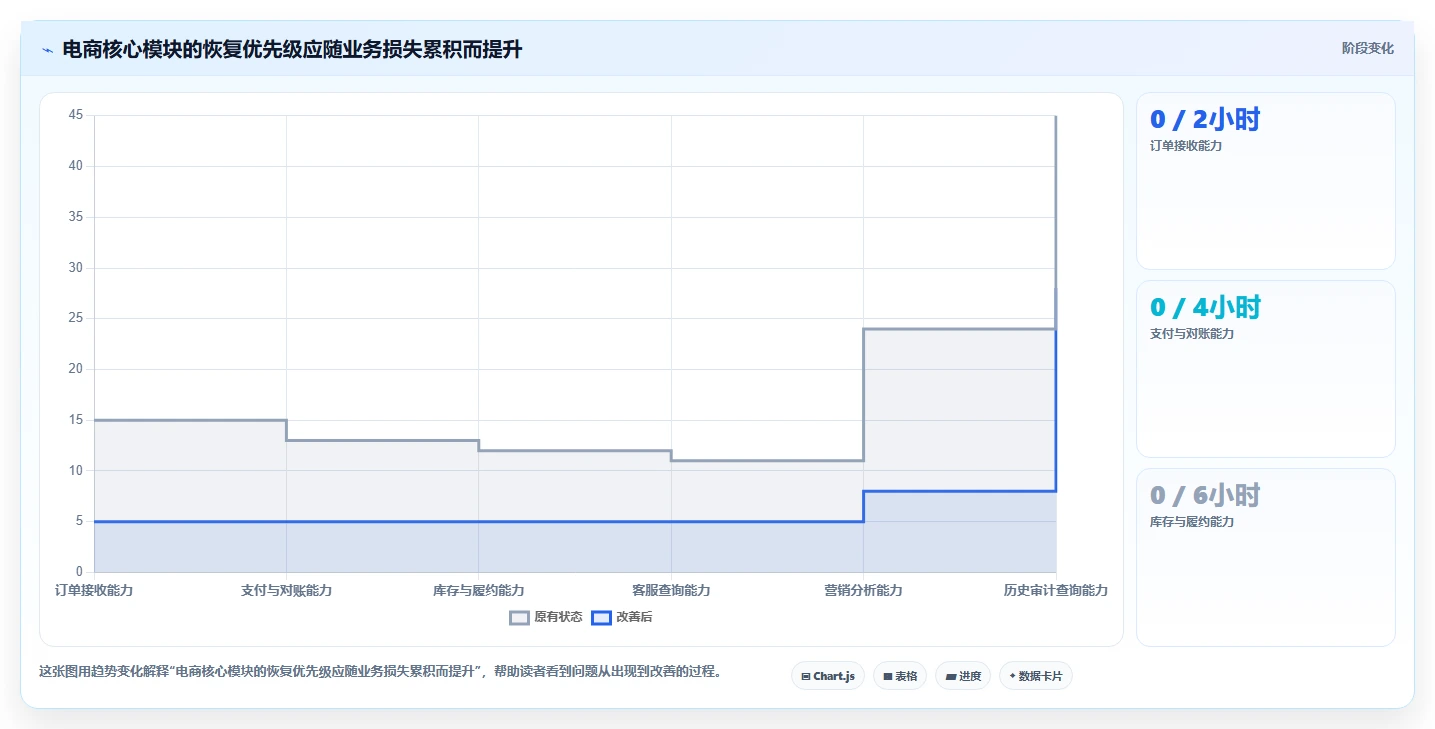Click the lightning icon beside the title
Image resolution: width=1435 pixels, height=729 pixels.
[47, 49]
